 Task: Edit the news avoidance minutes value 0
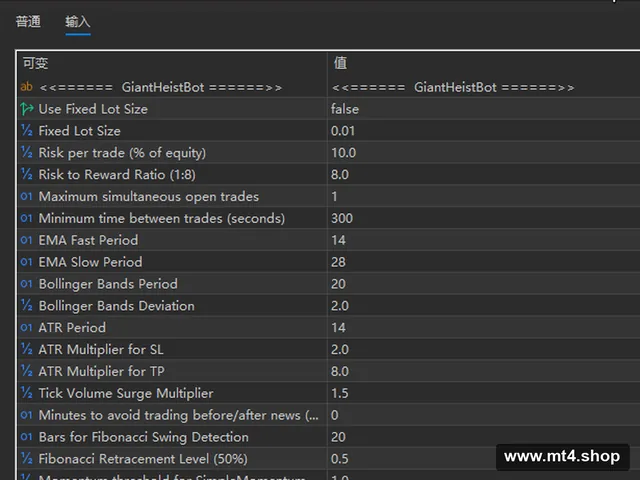click(x=335, y=415)
